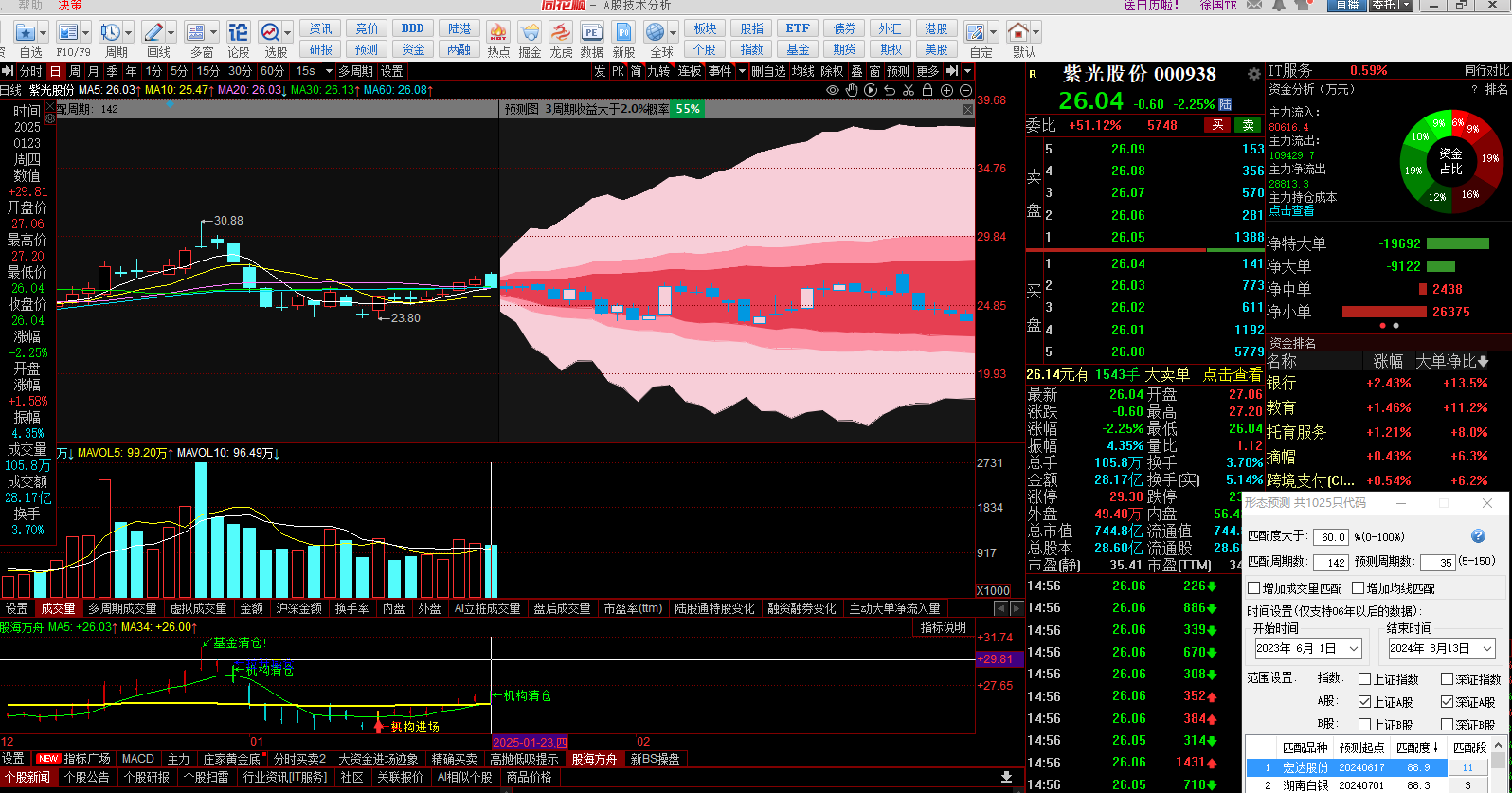This screenshot has width=1512, height=793.
Task: Toggle the chart eye visibility icon
Action: pyautogui.click(x=833, y=90)
